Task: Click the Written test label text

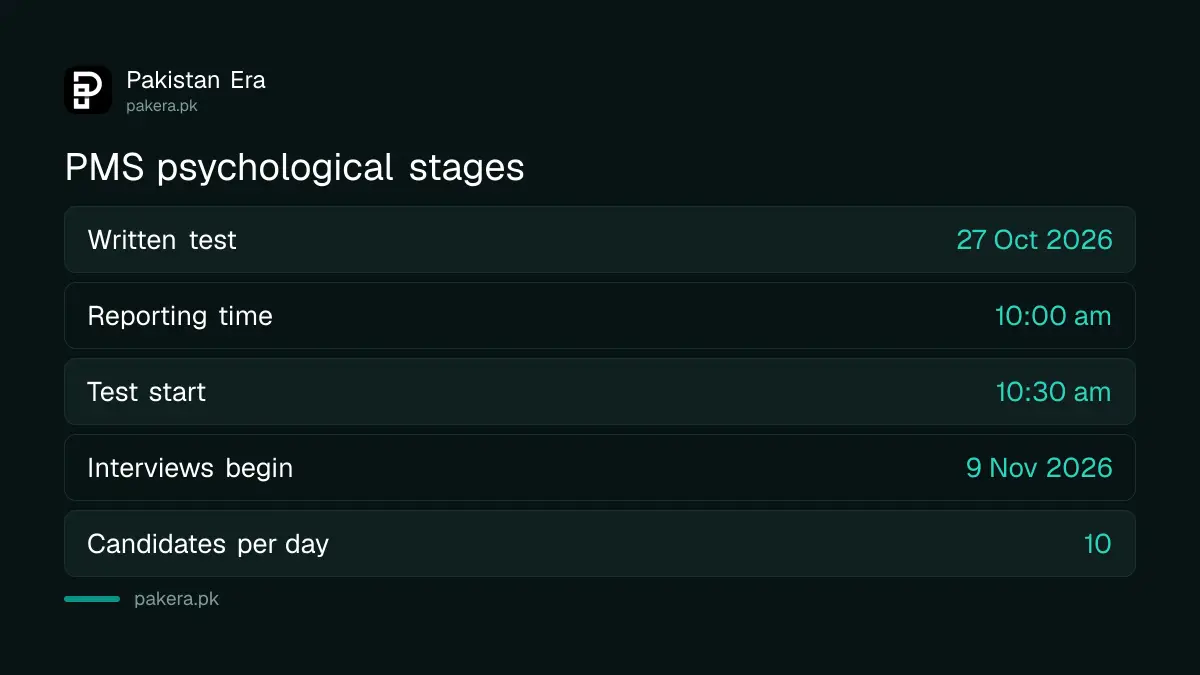Action: 162,240
